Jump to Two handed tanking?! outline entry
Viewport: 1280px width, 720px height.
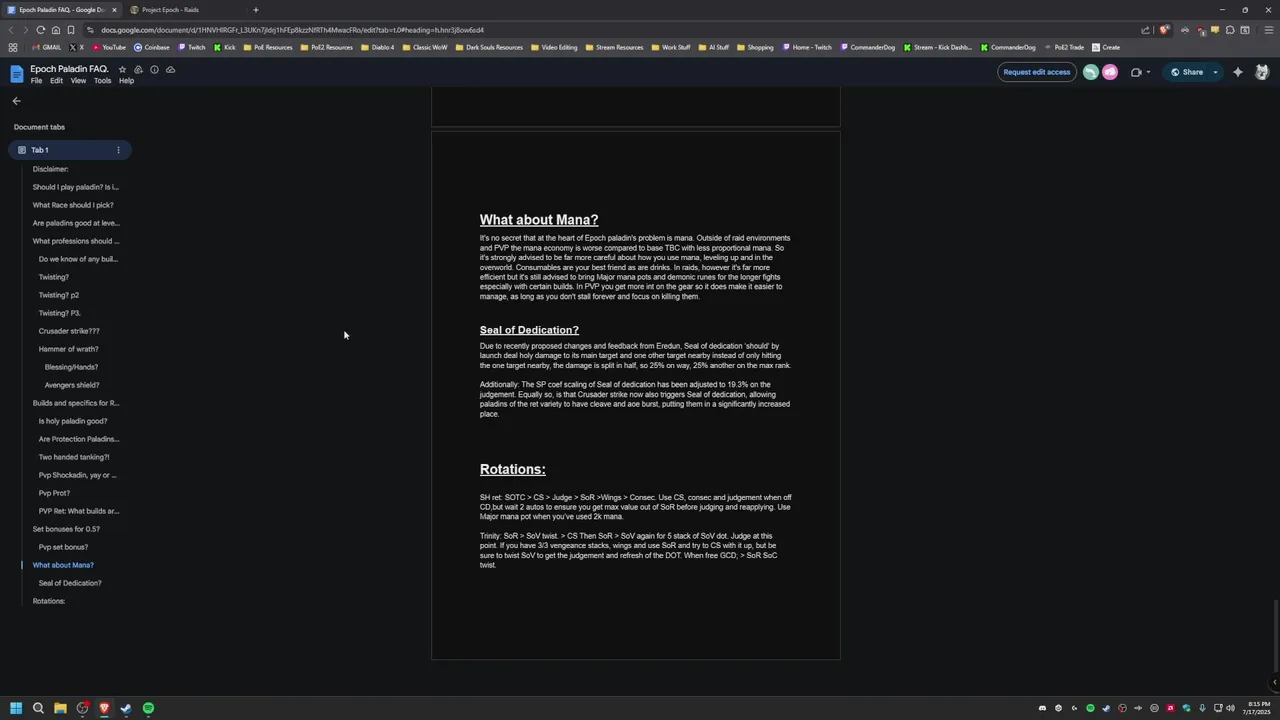click(x=74, y=457)
